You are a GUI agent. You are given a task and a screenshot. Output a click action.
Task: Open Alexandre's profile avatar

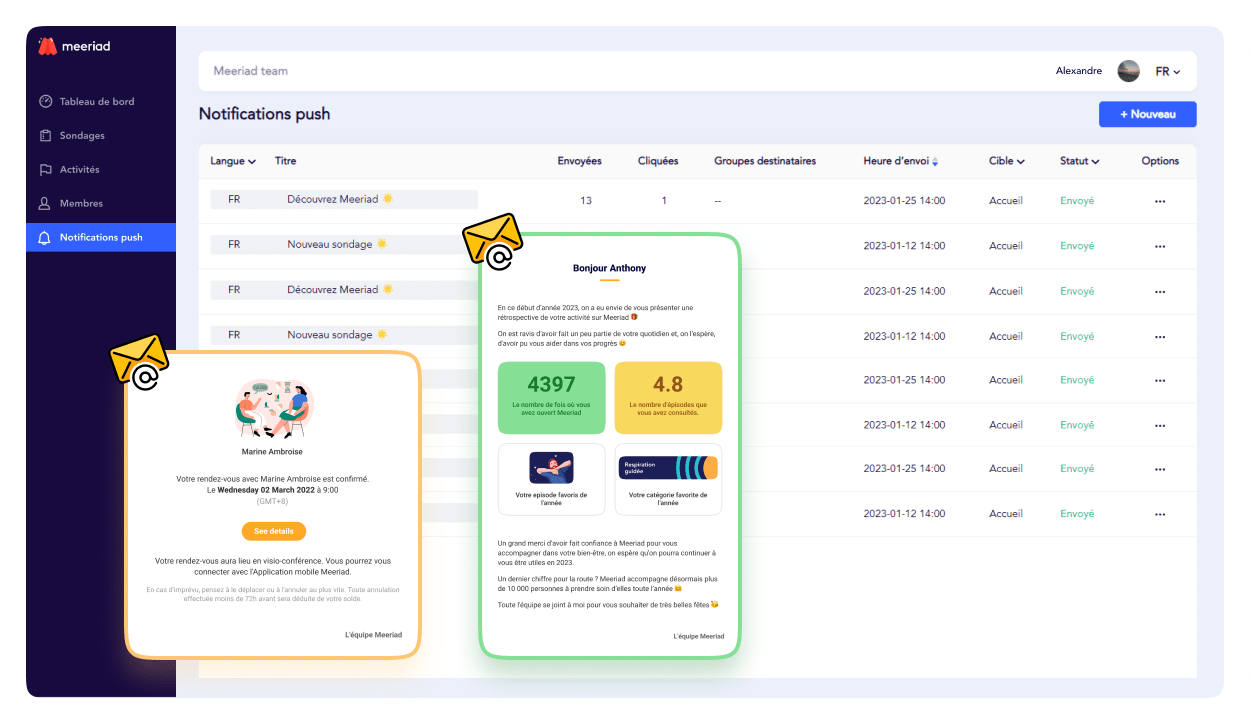(x=1128, y=71)
